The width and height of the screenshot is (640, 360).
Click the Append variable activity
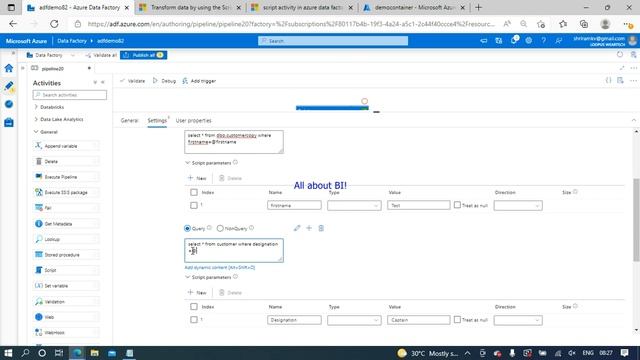pos(66,146)
